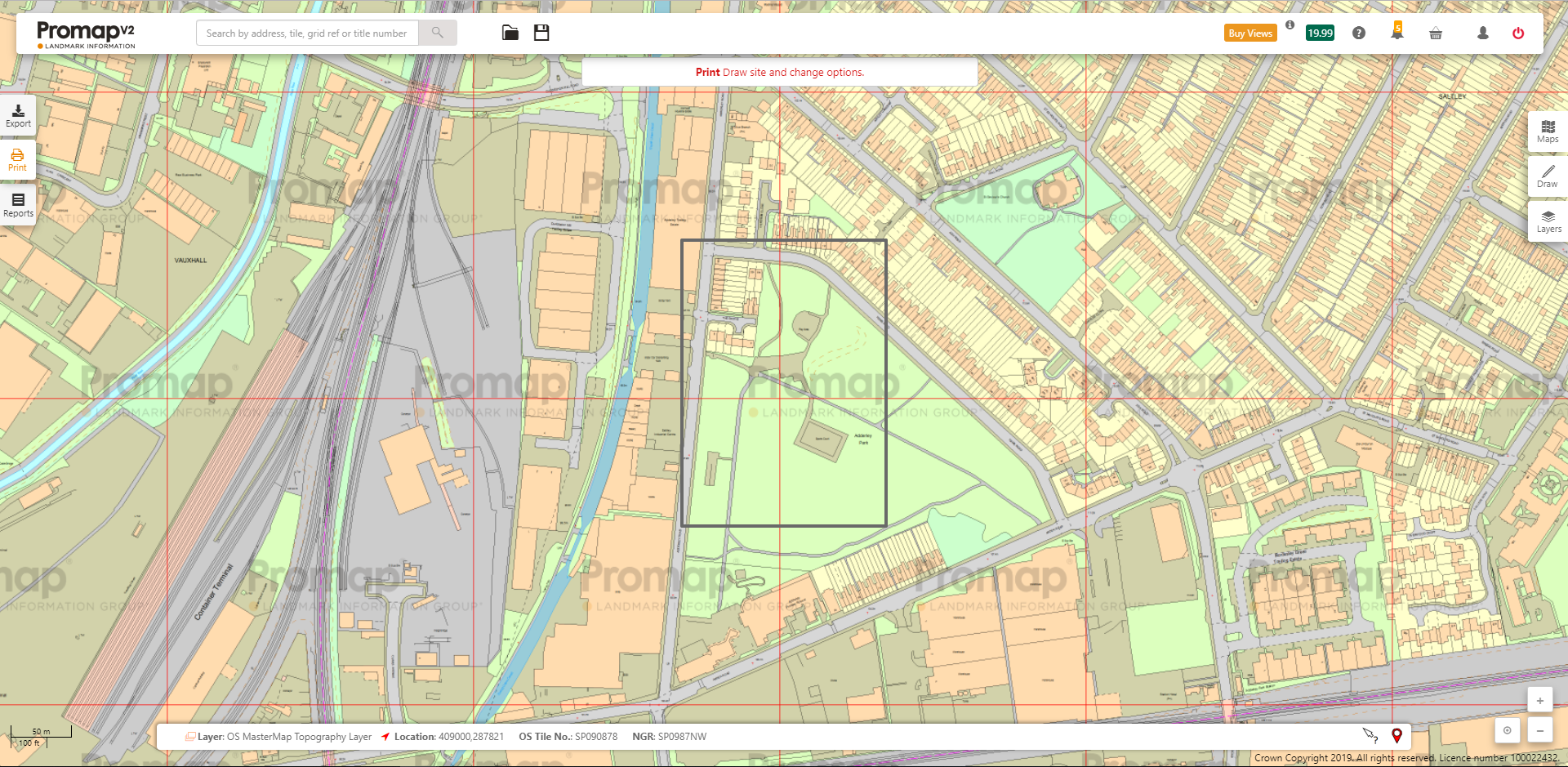
Task: Click the red location pin icon
Action: (x=1397, y=736)
